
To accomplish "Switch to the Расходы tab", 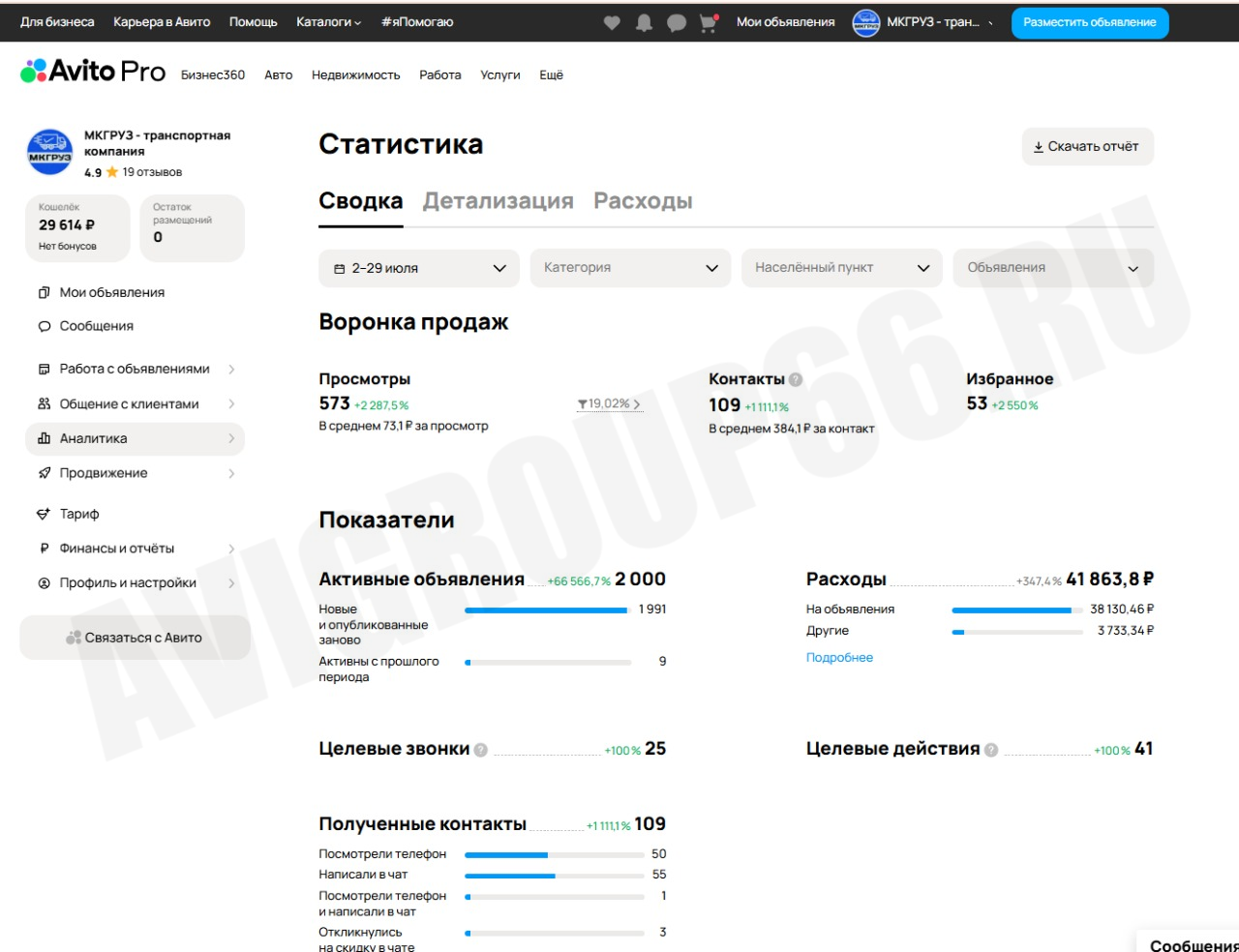I will [643, 201].
